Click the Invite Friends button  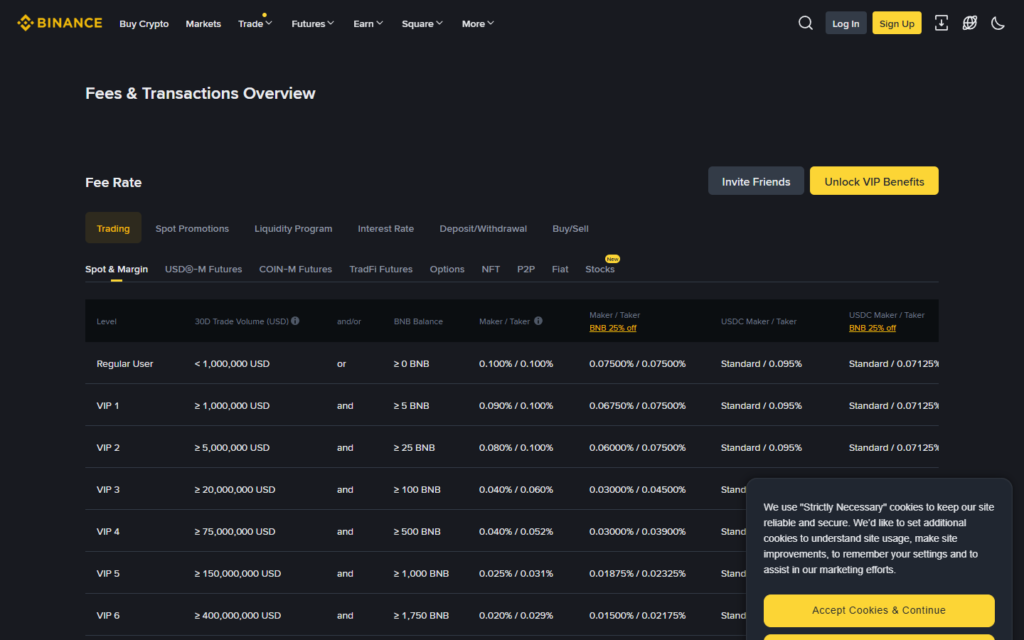pyautogui.click(x=756, y=181)
